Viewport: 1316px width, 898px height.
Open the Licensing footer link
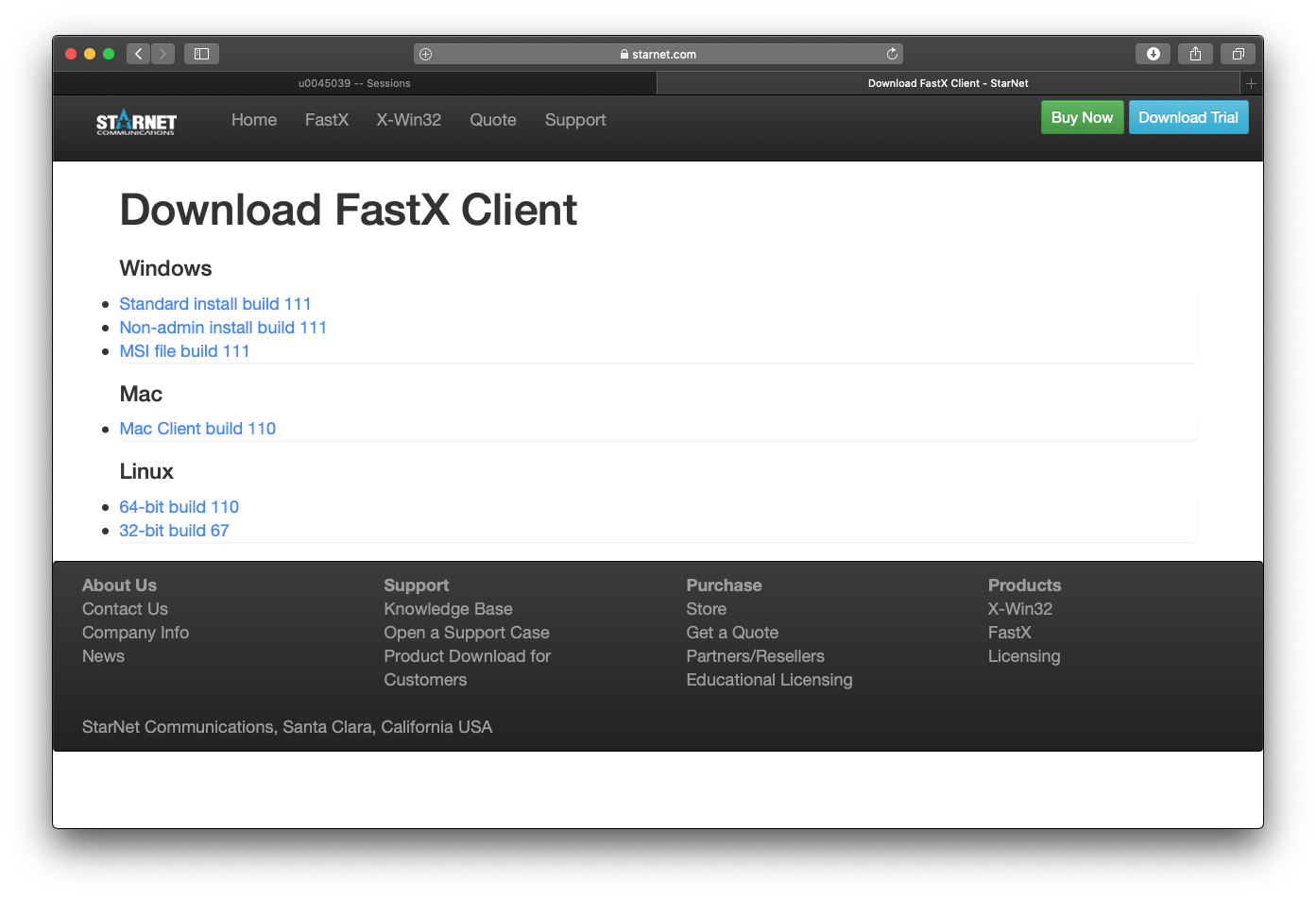[1024, 656]
